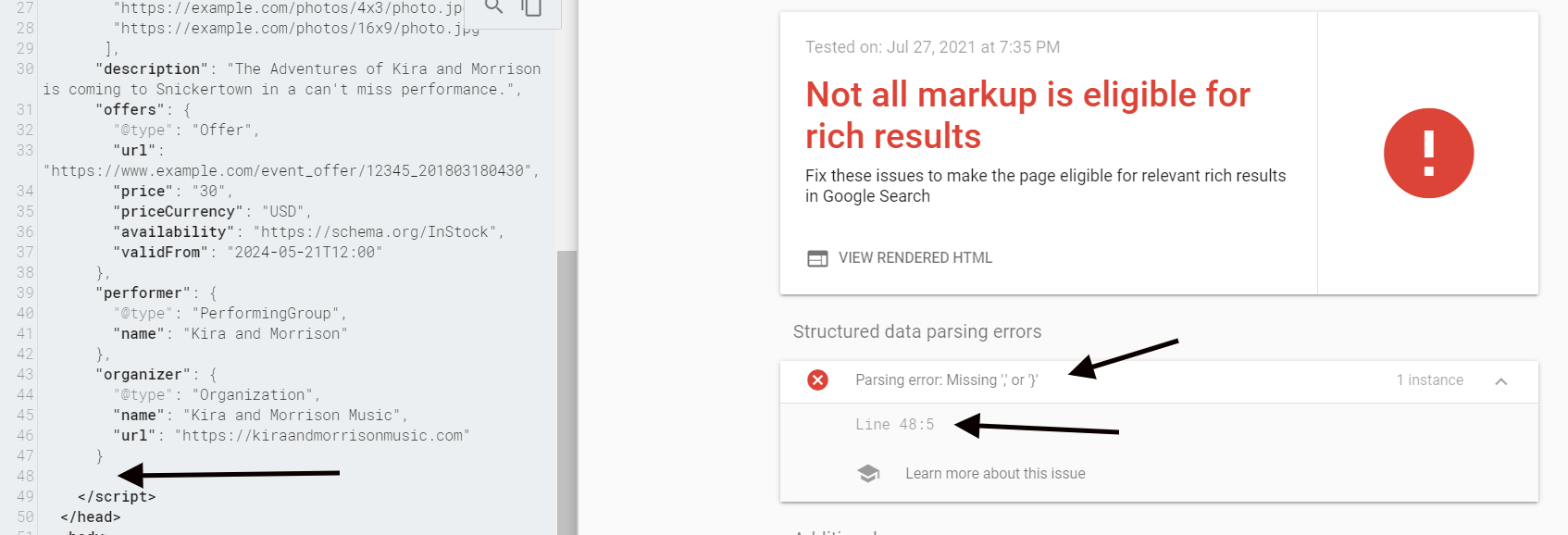Click the "PerformingGroup" type code line

pos(230,314)
